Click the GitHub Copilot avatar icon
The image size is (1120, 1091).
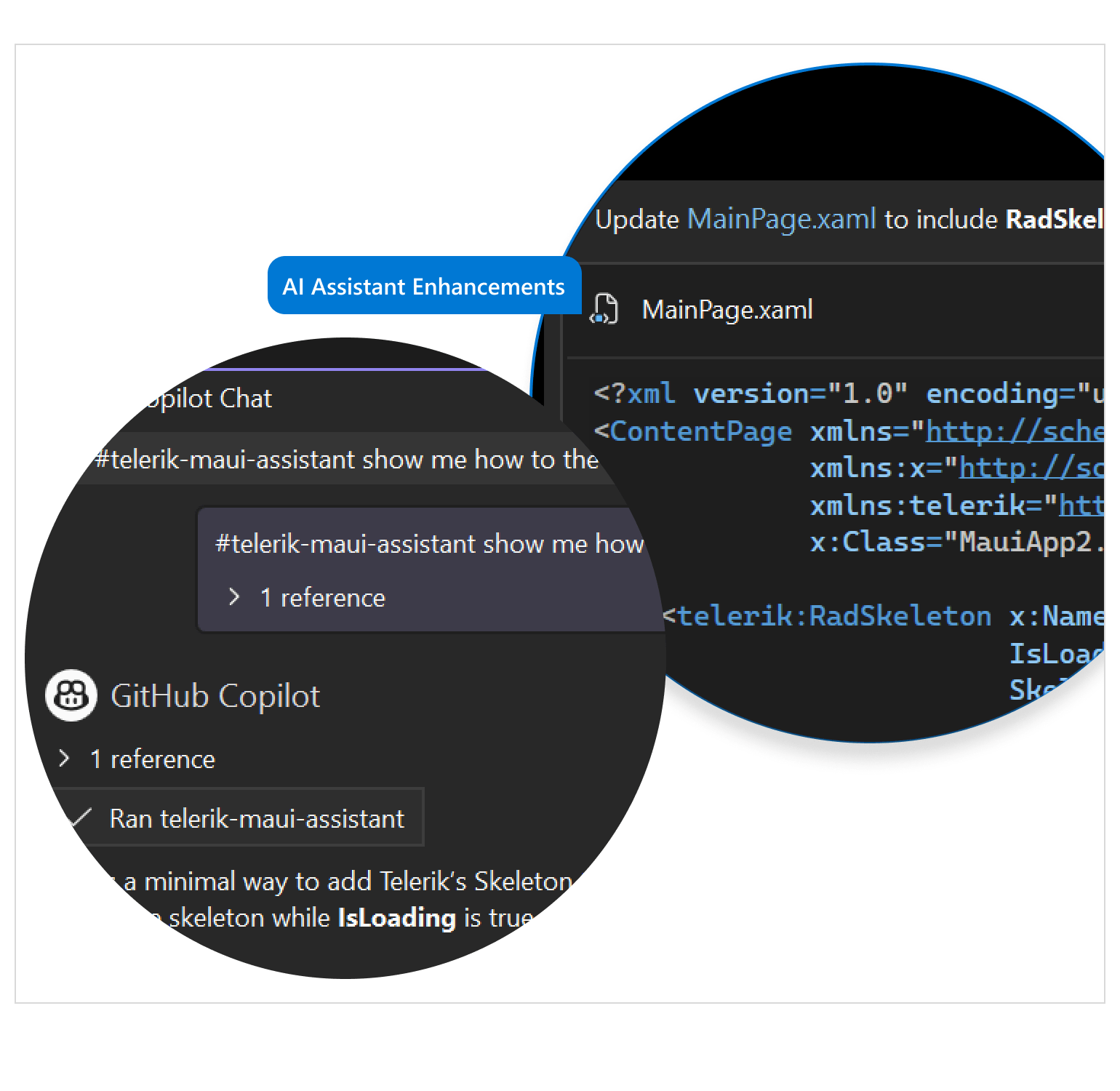70,695
